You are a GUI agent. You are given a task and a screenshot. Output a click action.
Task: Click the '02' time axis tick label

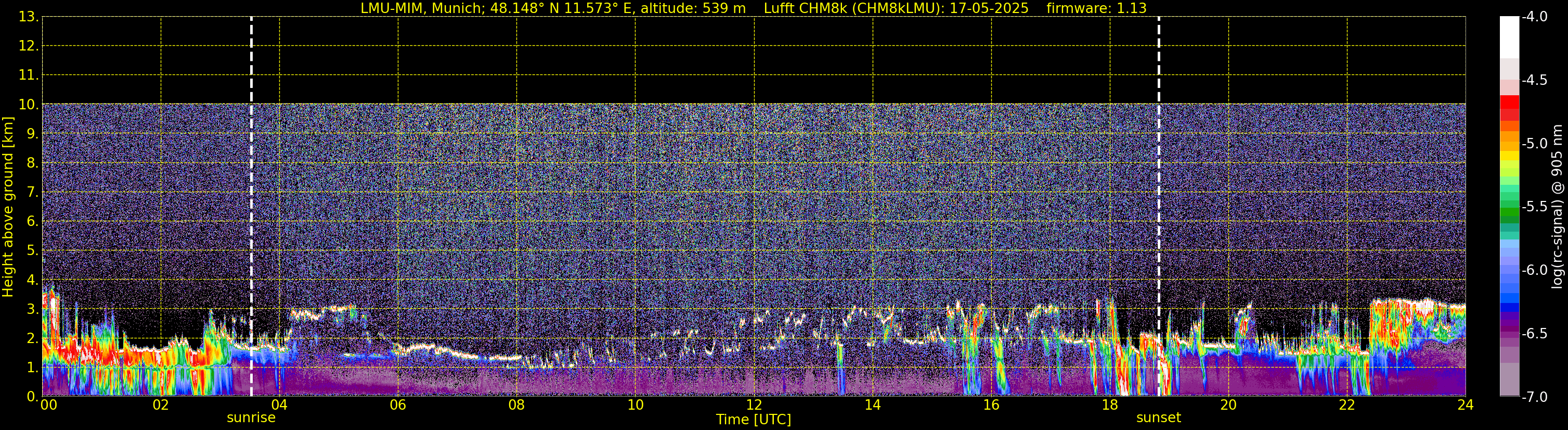[161, 406]
